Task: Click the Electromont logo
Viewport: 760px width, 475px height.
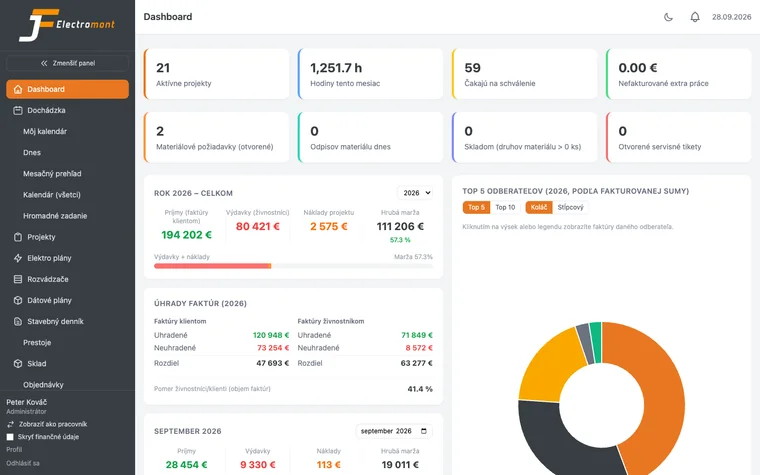Action: tap(67, 25)
